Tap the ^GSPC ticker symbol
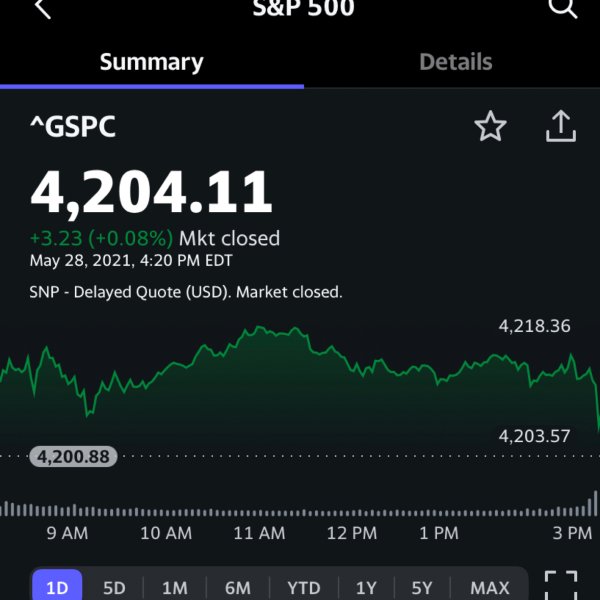Viewport: 600px width, 600px height. (73, 126)
